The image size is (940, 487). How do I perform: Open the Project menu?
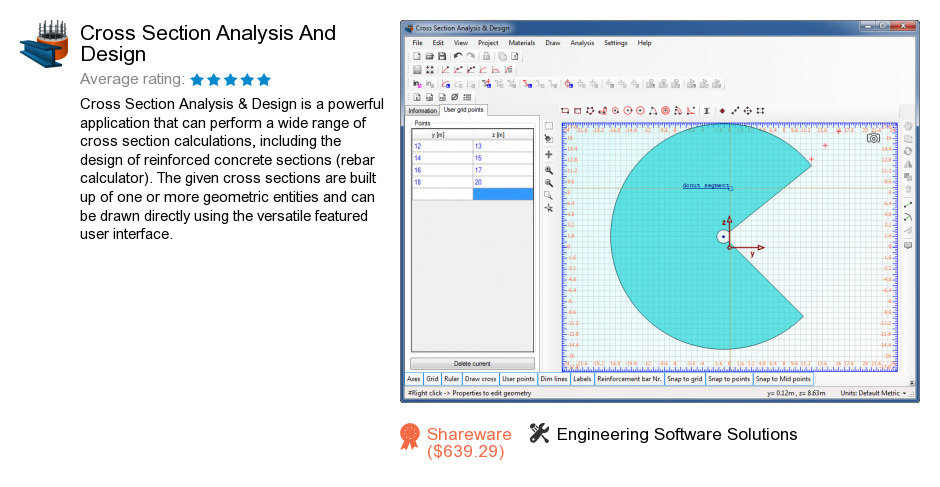point(488,43)
